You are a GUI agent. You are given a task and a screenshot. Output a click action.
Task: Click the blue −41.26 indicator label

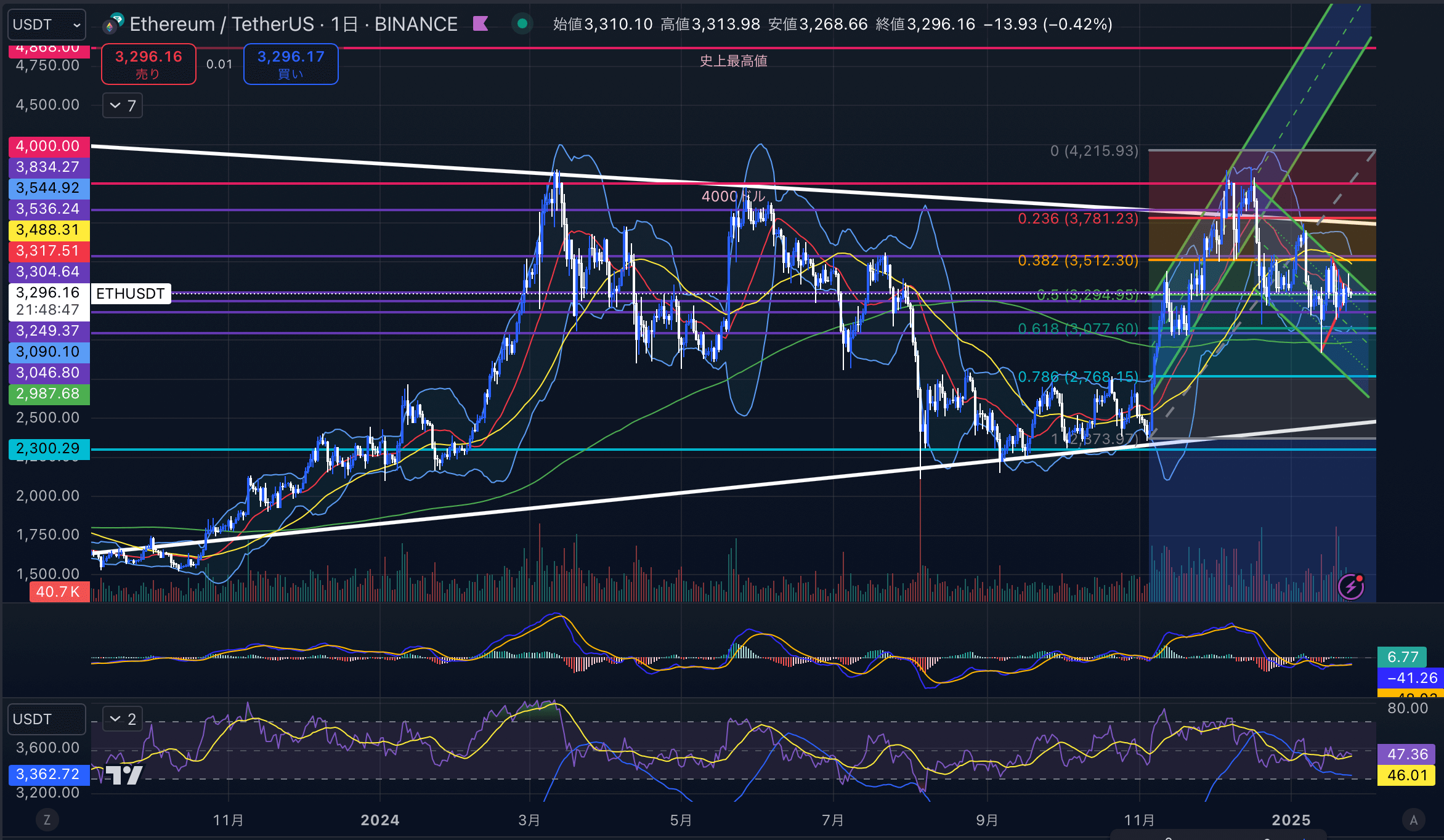(x=1411, y=678)
